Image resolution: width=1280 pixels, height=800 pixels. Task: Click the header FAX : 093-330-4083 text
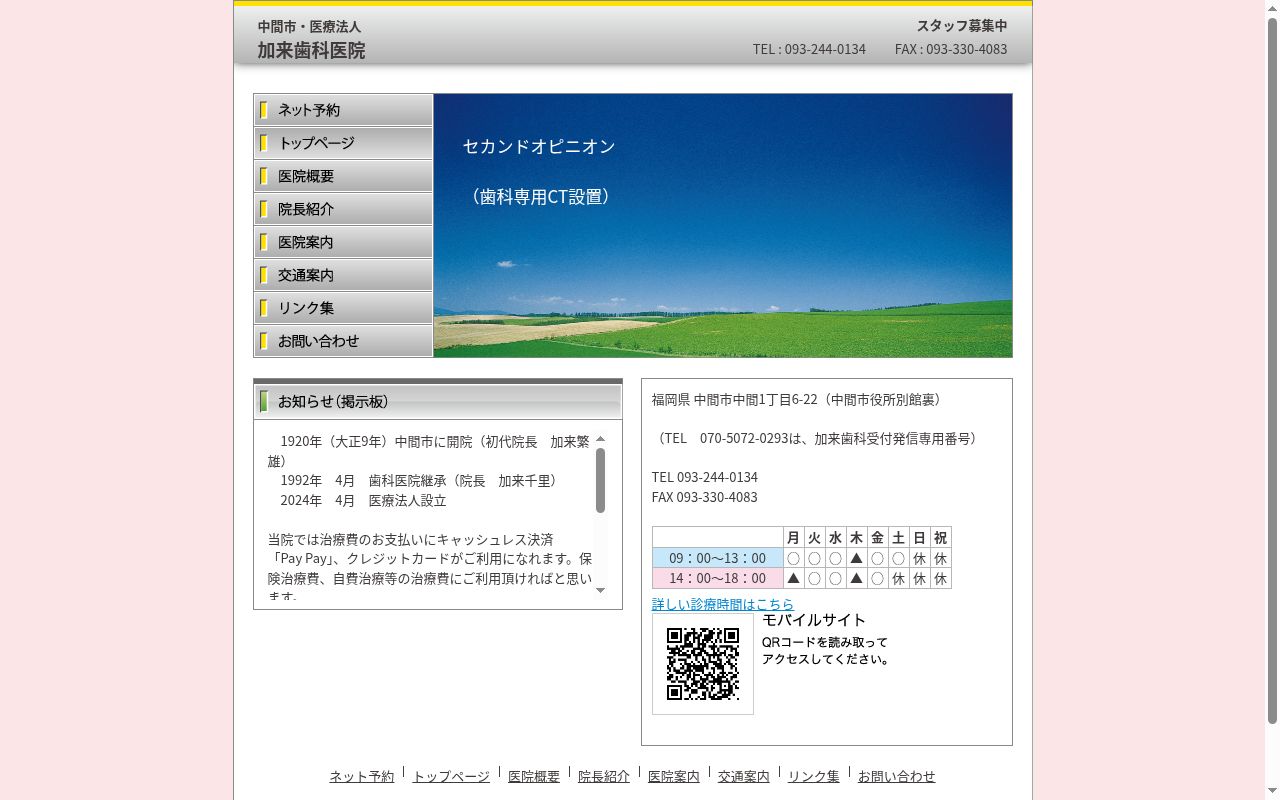point(951,49)
